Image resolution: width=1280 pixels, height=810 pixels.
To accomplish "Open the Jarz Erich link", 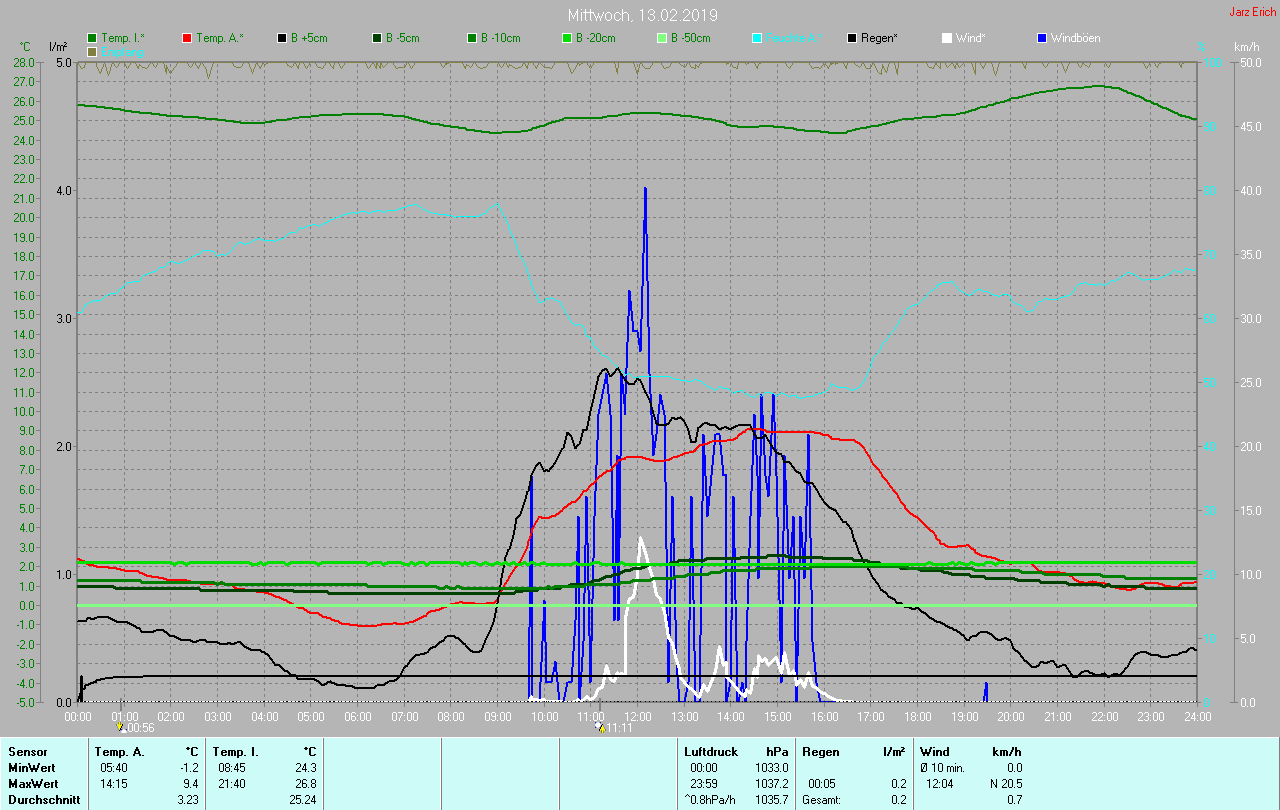I will [1252, 12].
